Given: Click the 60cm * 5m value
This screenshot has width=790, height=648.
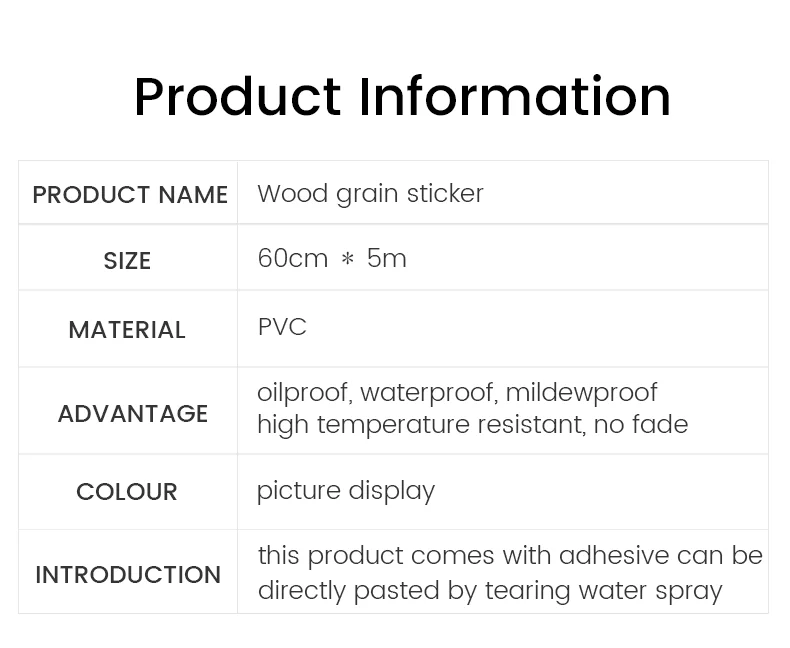Looking at the screenshot, I should tap(332, 258).
